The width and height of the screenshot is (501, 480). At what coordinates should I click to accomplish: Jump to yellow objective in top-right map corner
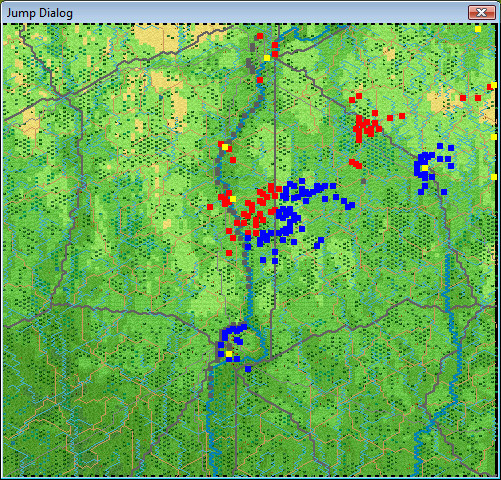click(478, 29)
